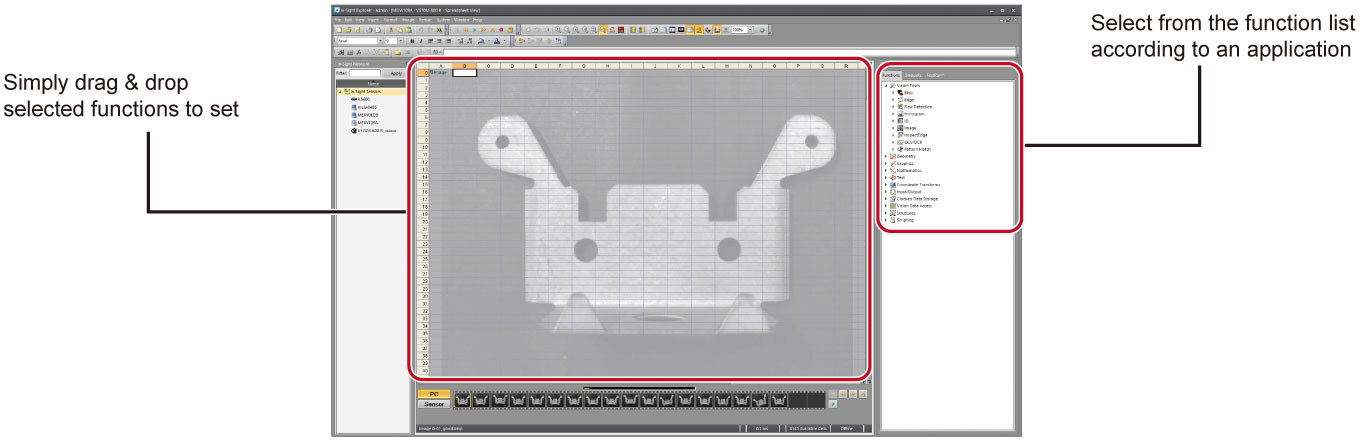1360x440 pixels.
Task: Switch to the Snippets tab
Action: (913, 75)
